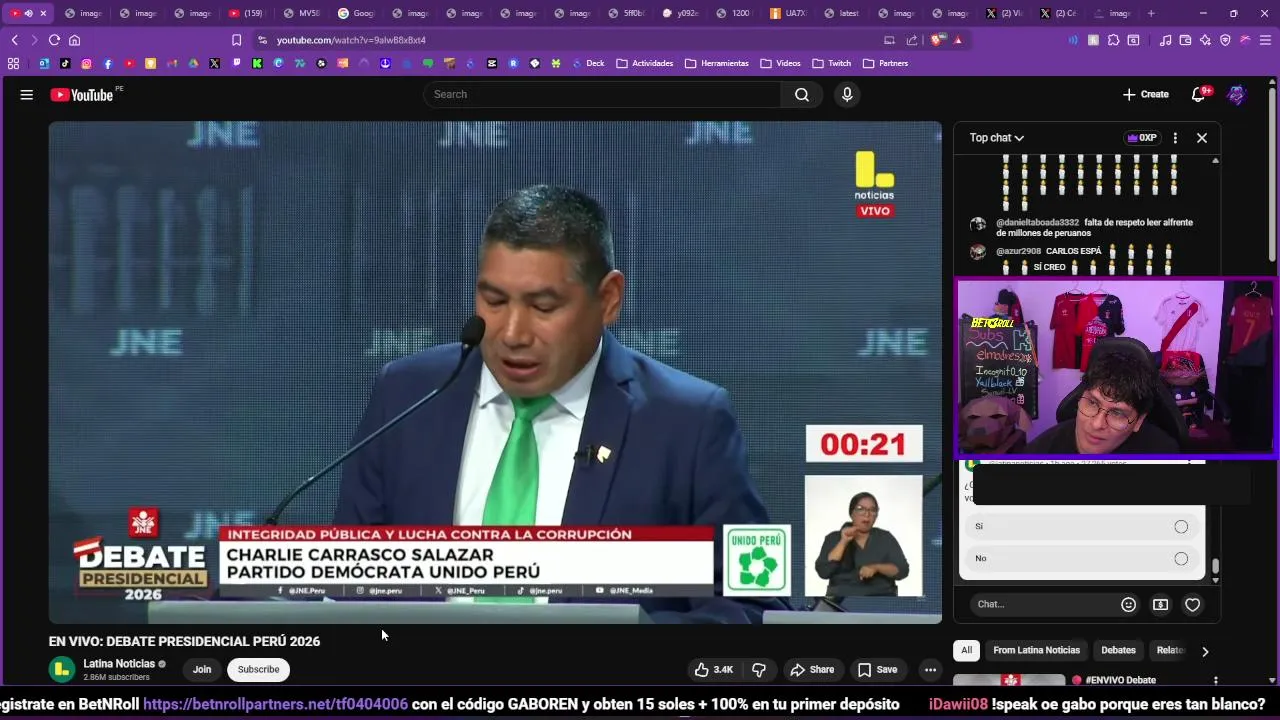Like the video with 3.4K likes
Viewport: 1280px width, 720px height.
(714, 670)
